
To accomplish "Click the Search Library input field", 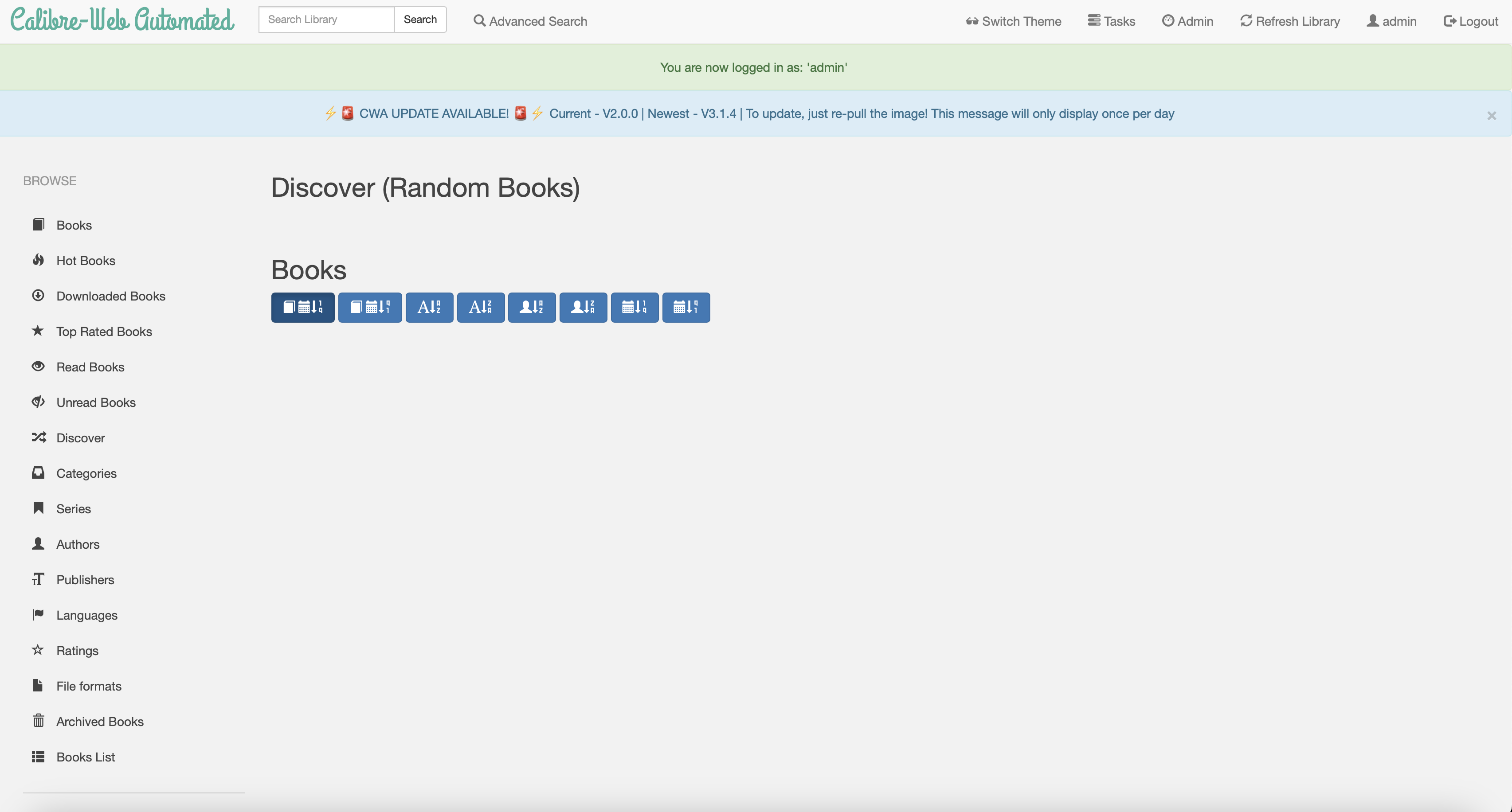I will tap(326, 20).
